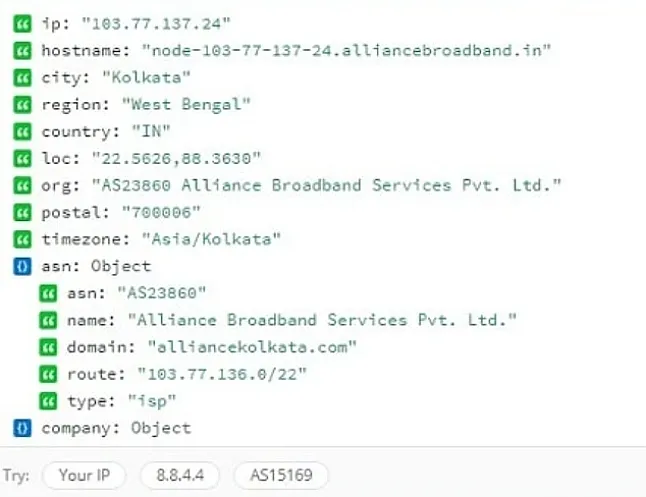
Task: Click the string icon beside postal
Action: click(x=22, y=213)
